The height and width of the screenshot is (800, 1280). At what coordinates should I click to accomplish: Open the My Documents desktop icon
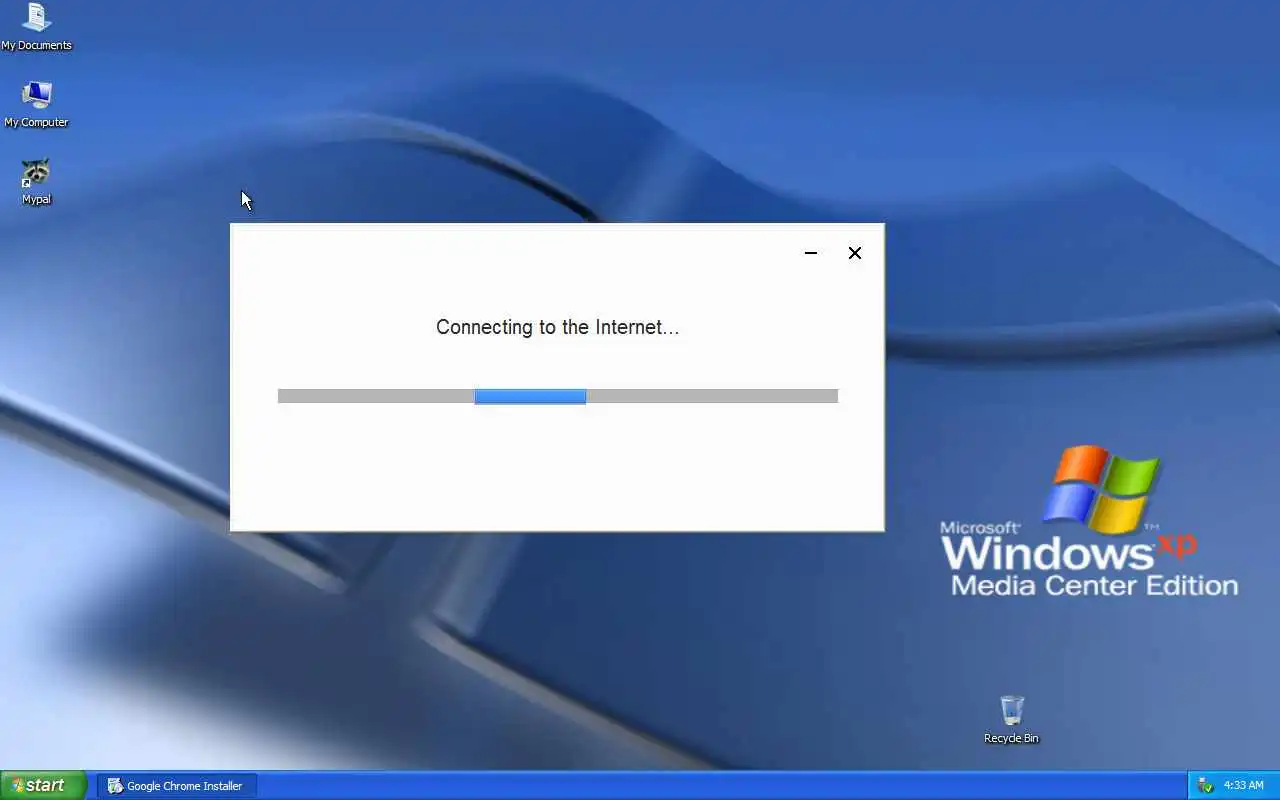pos(36,26)
